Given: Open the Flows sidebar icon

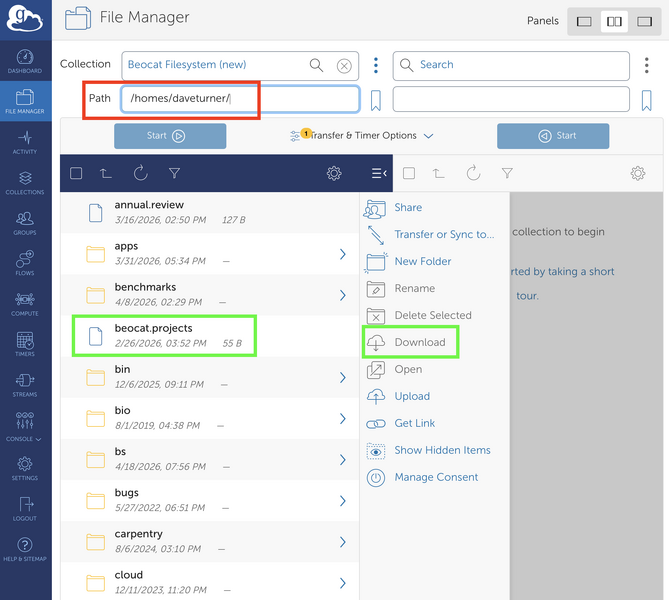Looking at the screenshot, I should click(x=25, y=263).
